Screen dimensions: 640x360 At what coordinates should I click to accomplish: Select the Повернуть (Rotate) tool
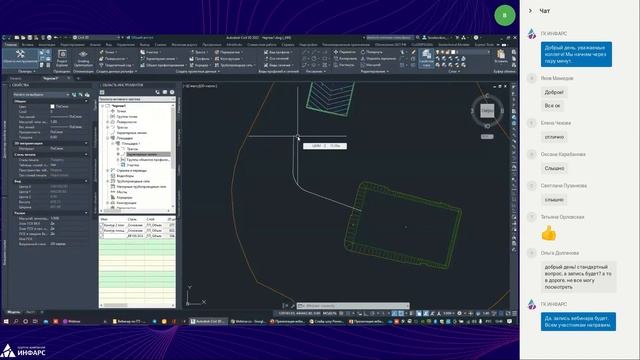tap(372, 52)
